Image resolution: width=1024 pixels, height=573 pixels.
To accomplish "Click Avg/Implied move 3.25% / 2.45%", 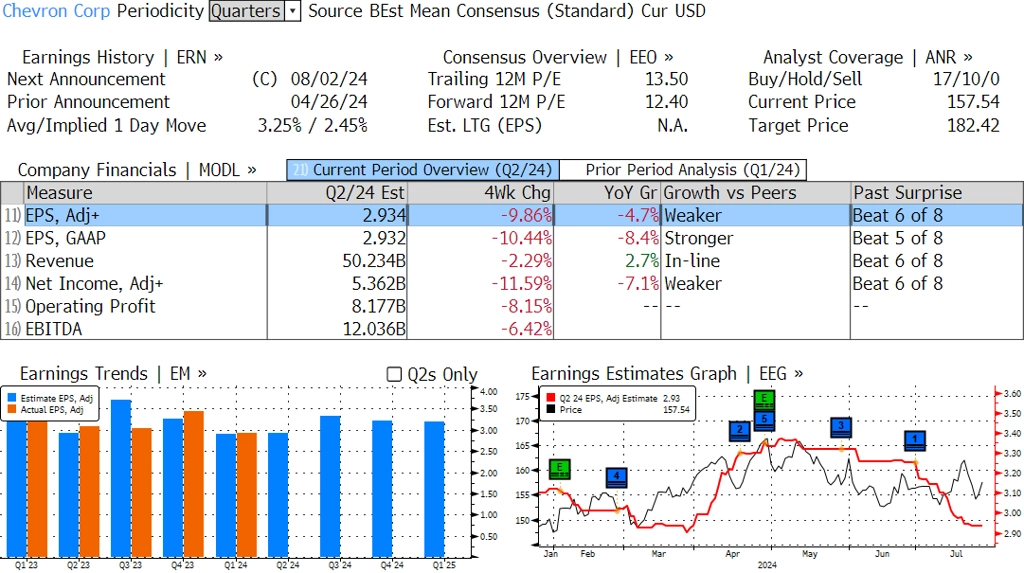I will 312,125.
